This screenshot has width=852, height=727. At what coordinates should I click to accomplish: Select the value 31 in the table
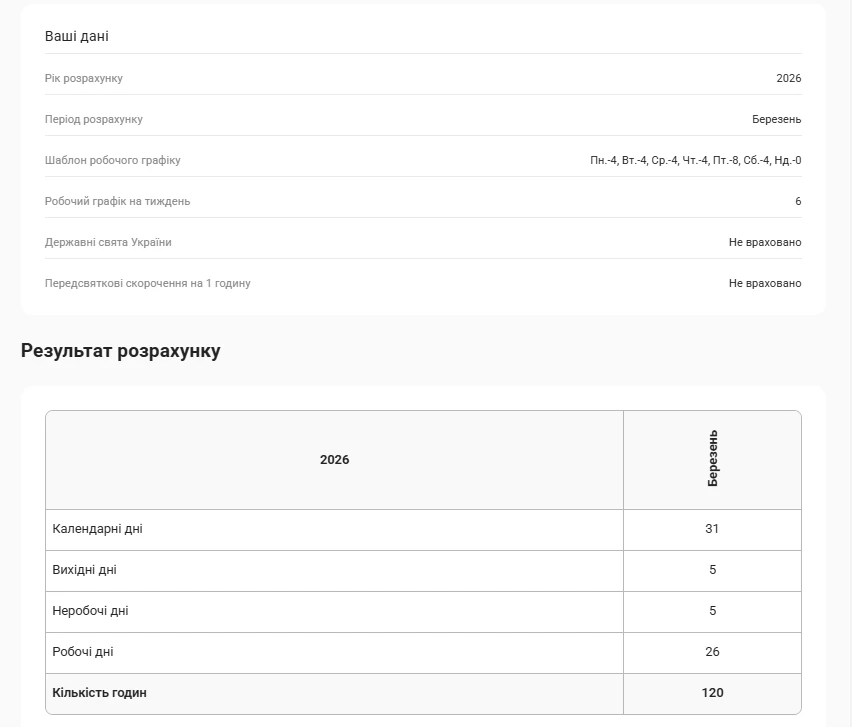click(712, 529)
